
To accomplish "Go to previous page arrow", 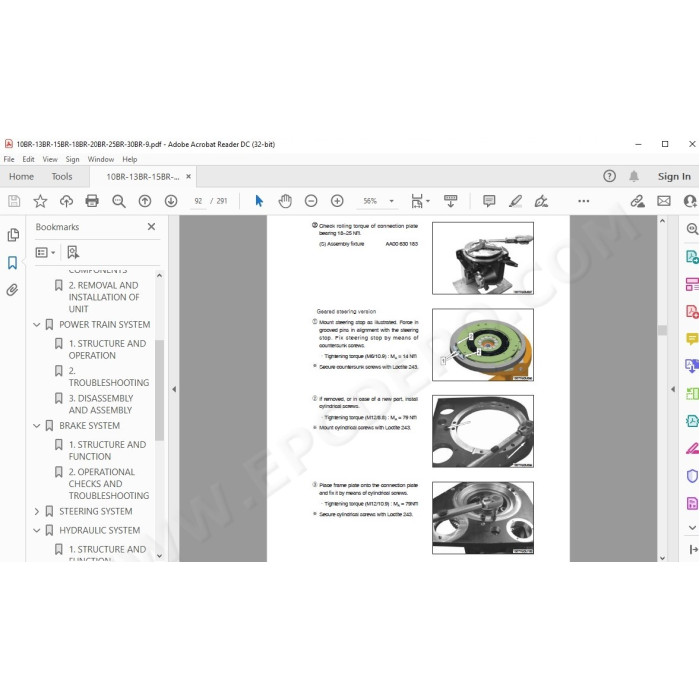I will pyautogui.click(x=145, y=201).
